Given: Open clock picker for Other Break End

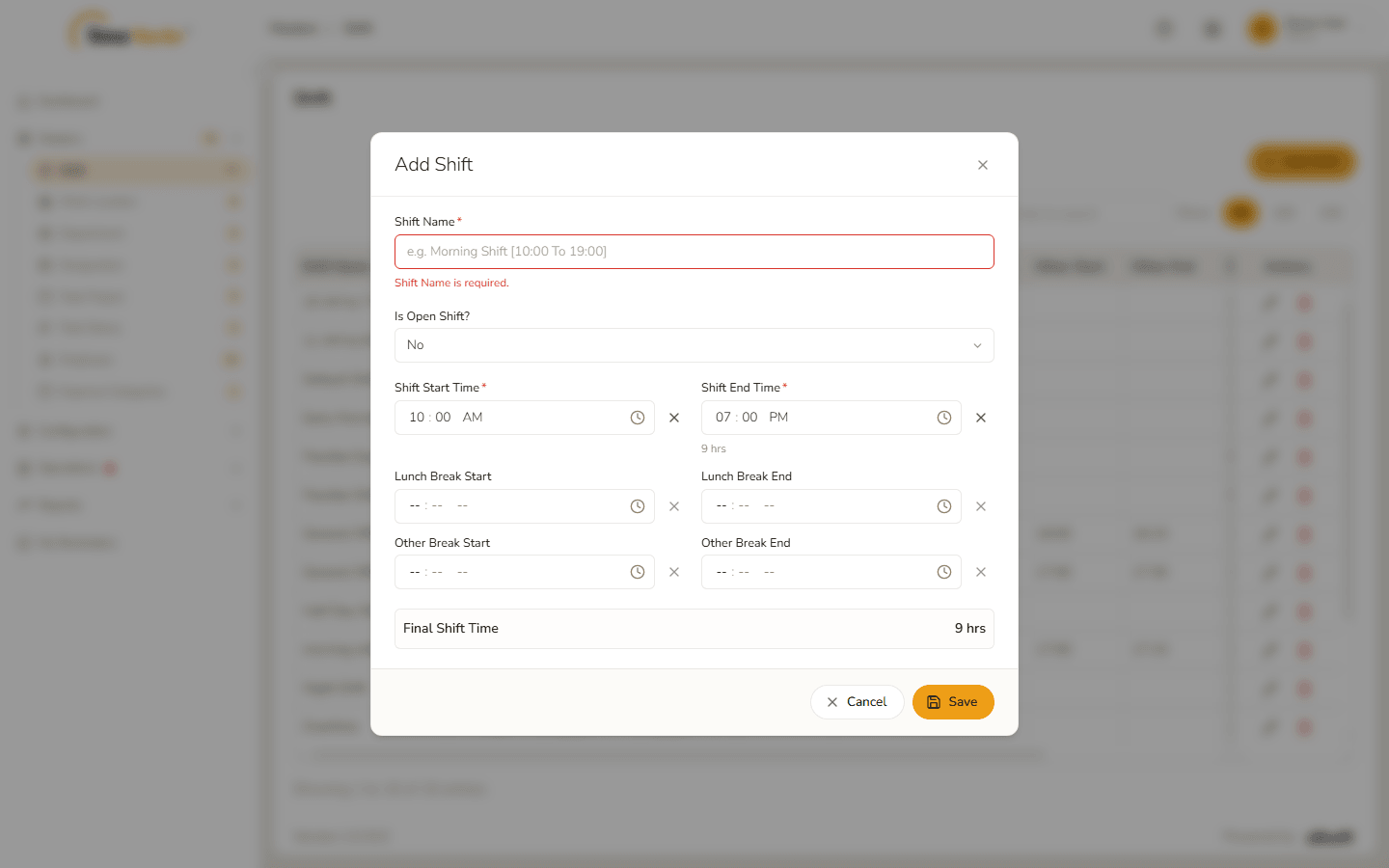Looking at the screenshot, I should point(944,572).
